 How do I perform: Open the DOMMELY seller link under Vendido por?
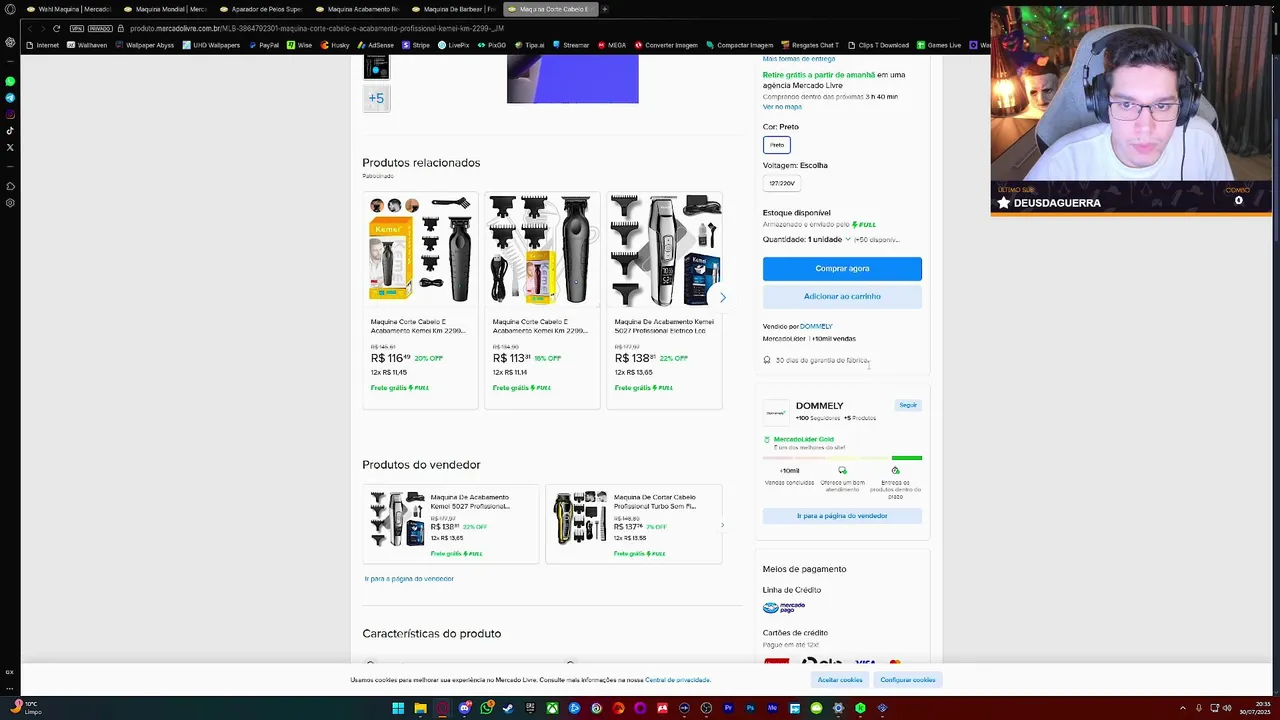[816, 326]
